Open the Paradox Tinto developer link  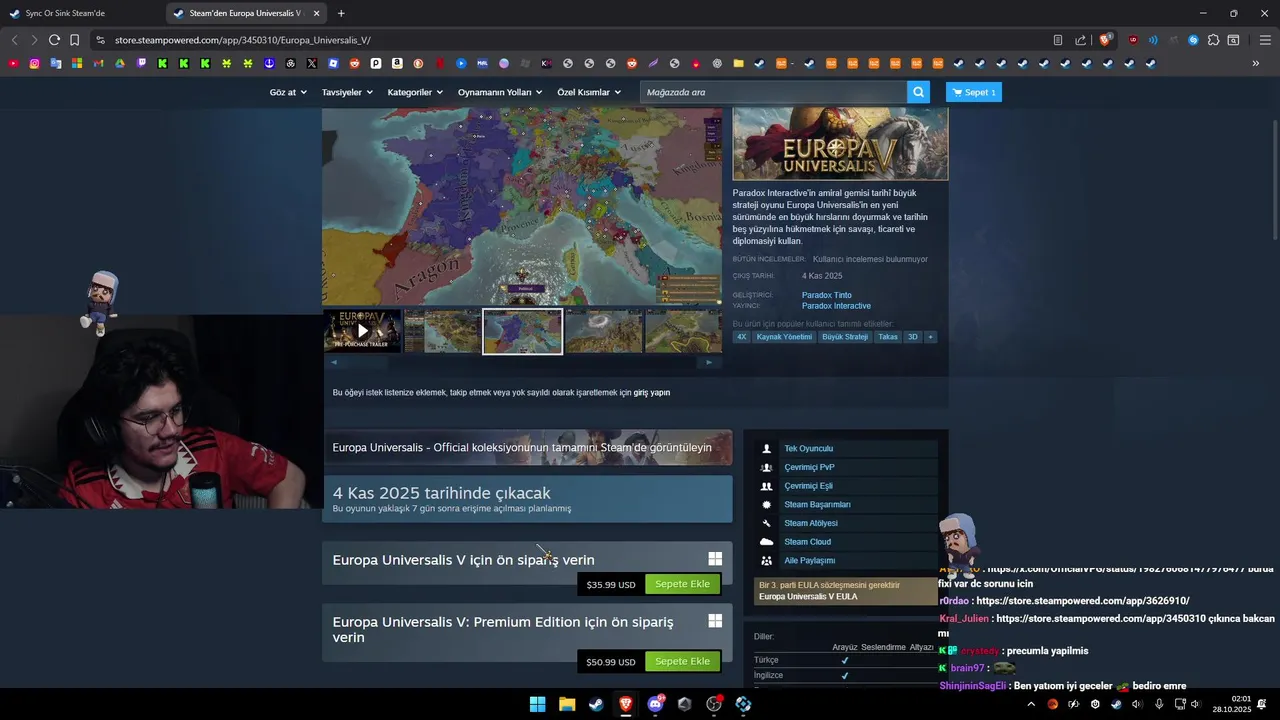pos(827,295)
